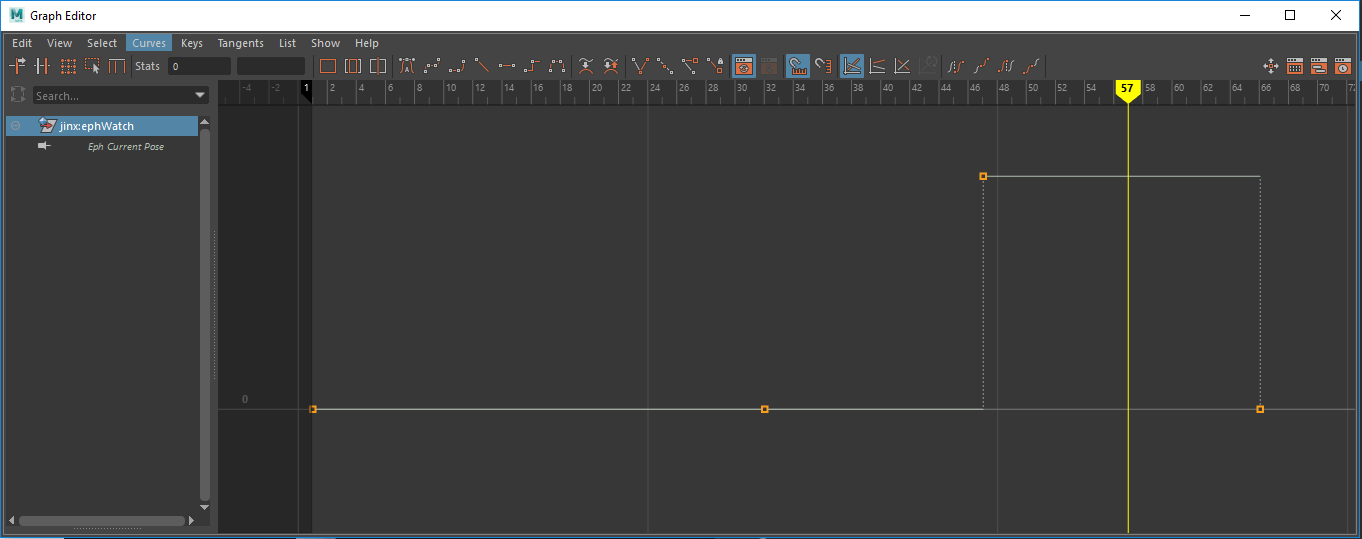Screen dimensions: 1362x539
Task: Select the Insert Keys tool
Action: (42, 66)
